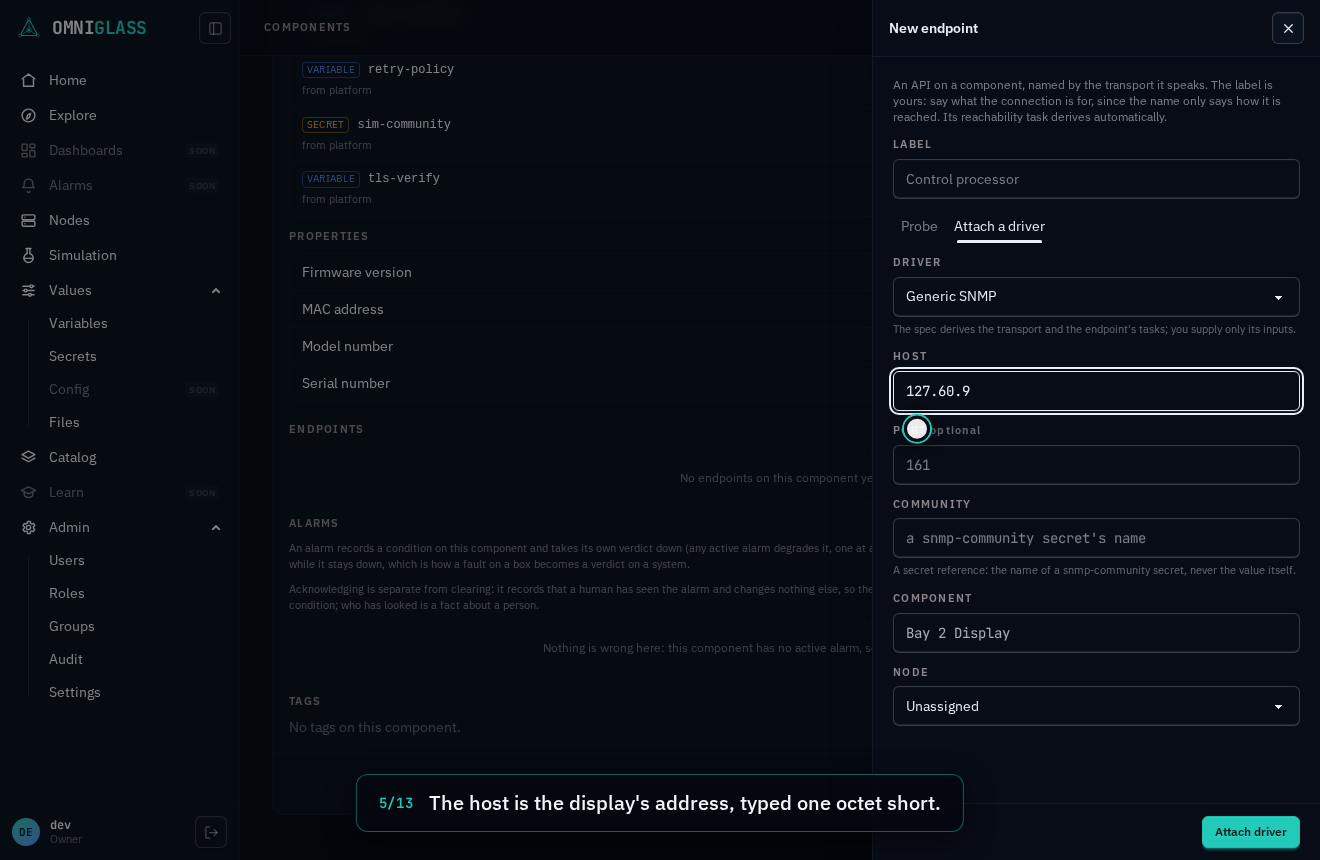Collapse the Values section chevron
1320x860 pixels.
point(216,290)
